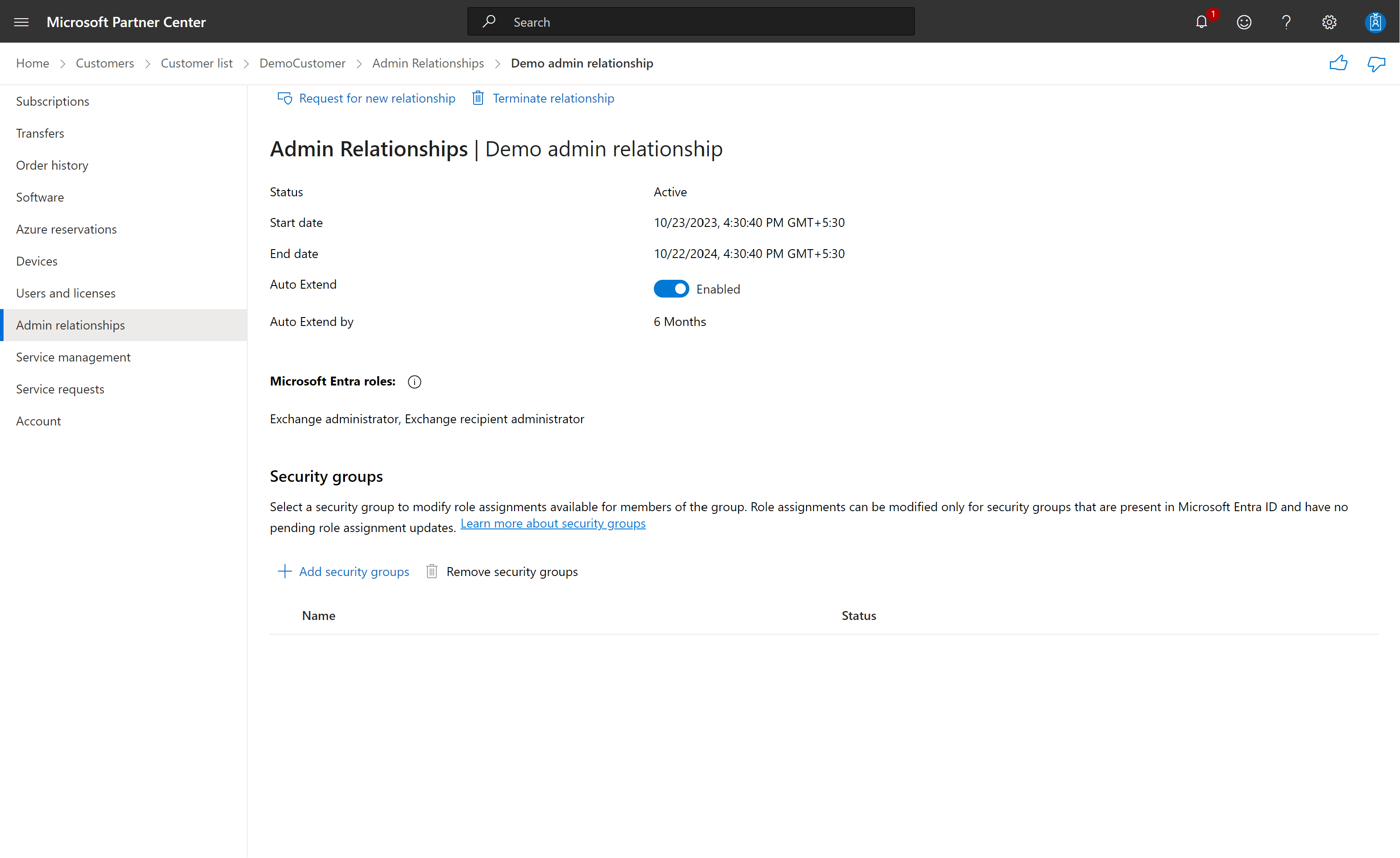Screen dimensions: 1400x858
Task: Open the help question mark icon
Action: tap(1286, 22)
